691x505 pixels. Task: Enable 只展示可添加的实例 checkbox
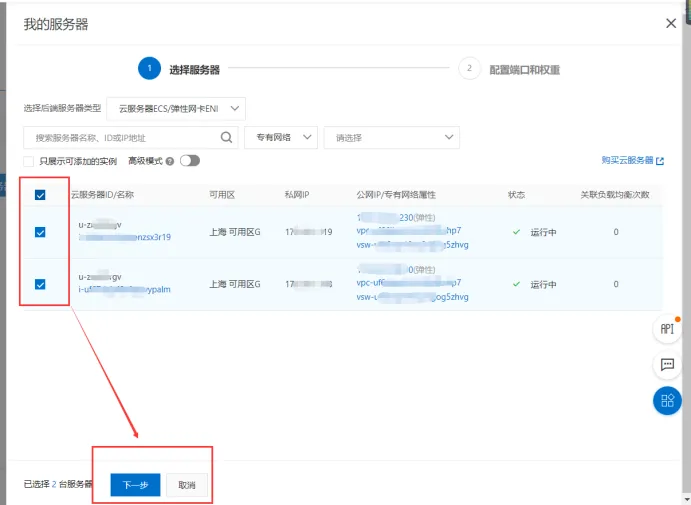[x=29, y=161]
